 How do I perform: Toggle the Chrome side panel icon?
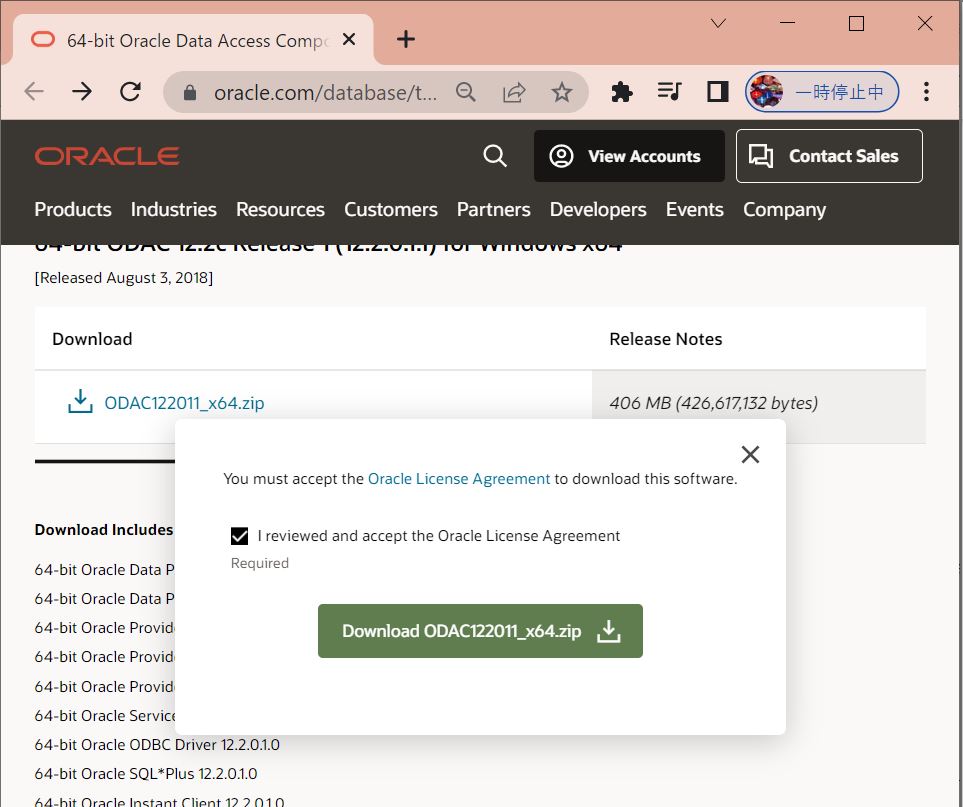(717, 92)
